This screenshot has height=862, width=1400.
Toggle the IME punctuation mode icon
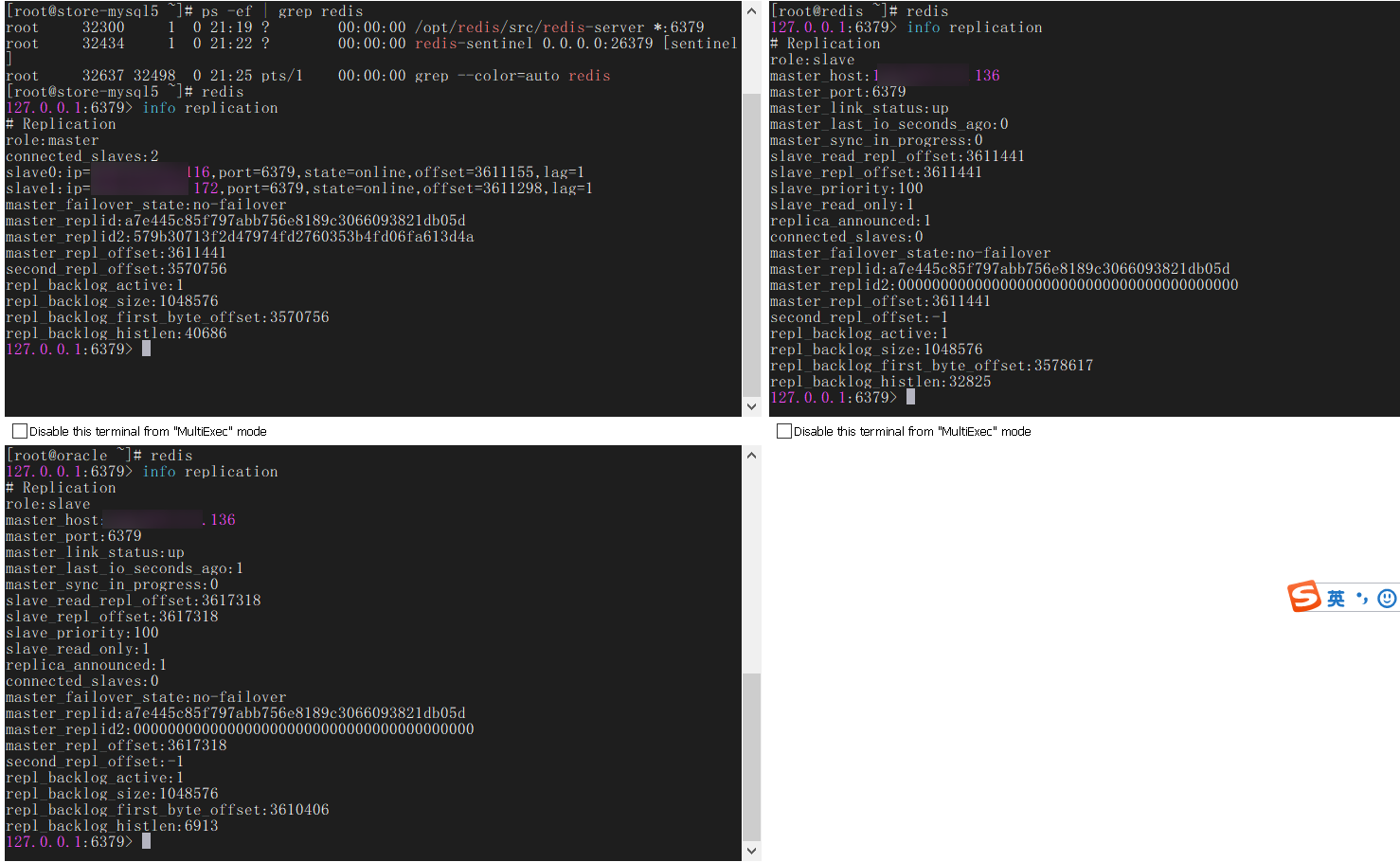click(x=1362, y=599)
